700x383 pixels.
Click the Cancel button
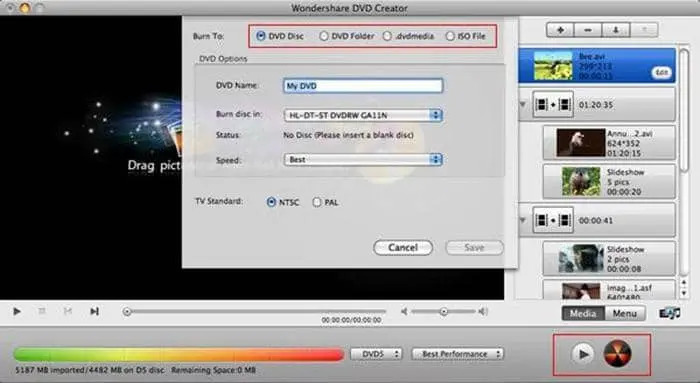[x=403, y=247]
